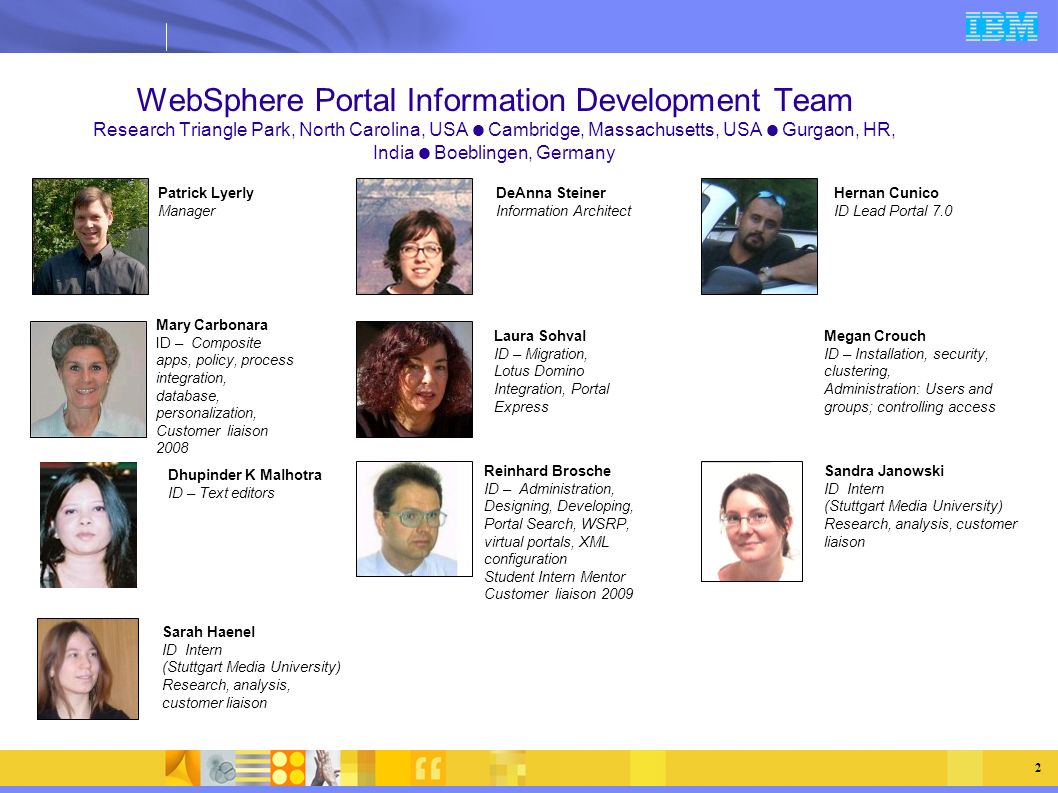1058x793 pixels.
Task: Select Hernan Cunico's photo
Action: pos(759,236)
